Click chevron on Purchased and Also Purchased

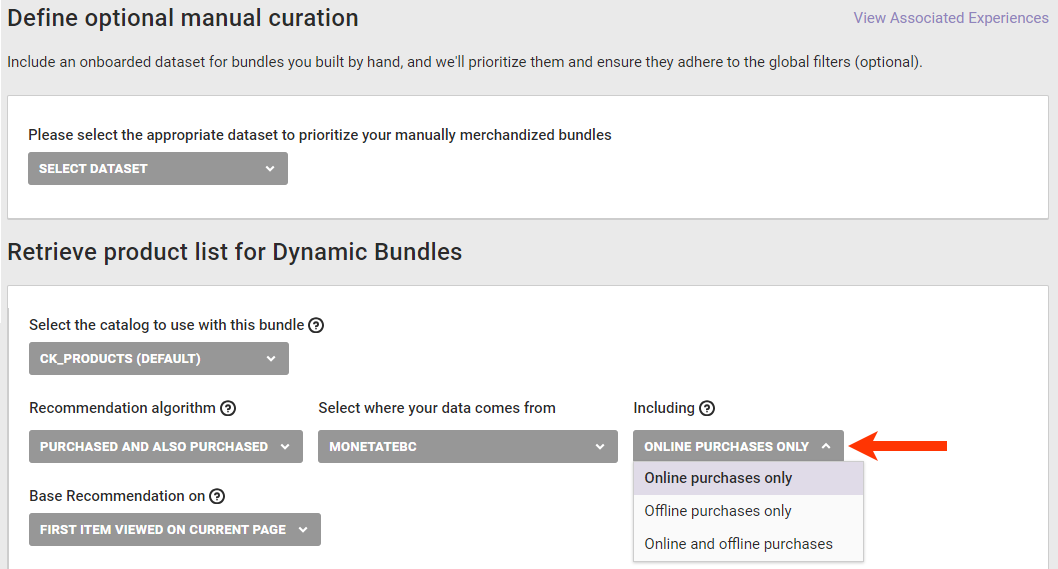click(x=285, y=447)
